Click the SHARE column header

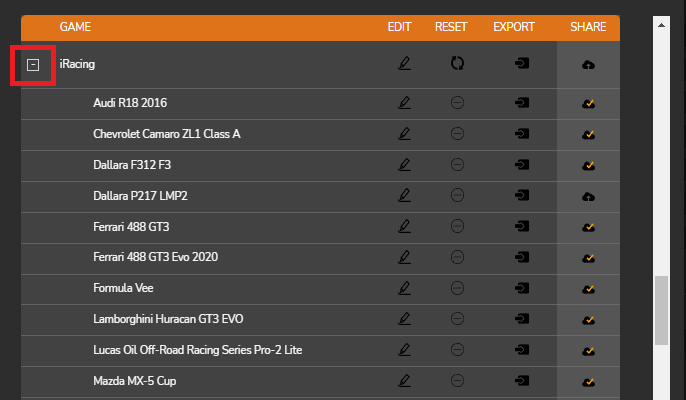coord(588,27)
